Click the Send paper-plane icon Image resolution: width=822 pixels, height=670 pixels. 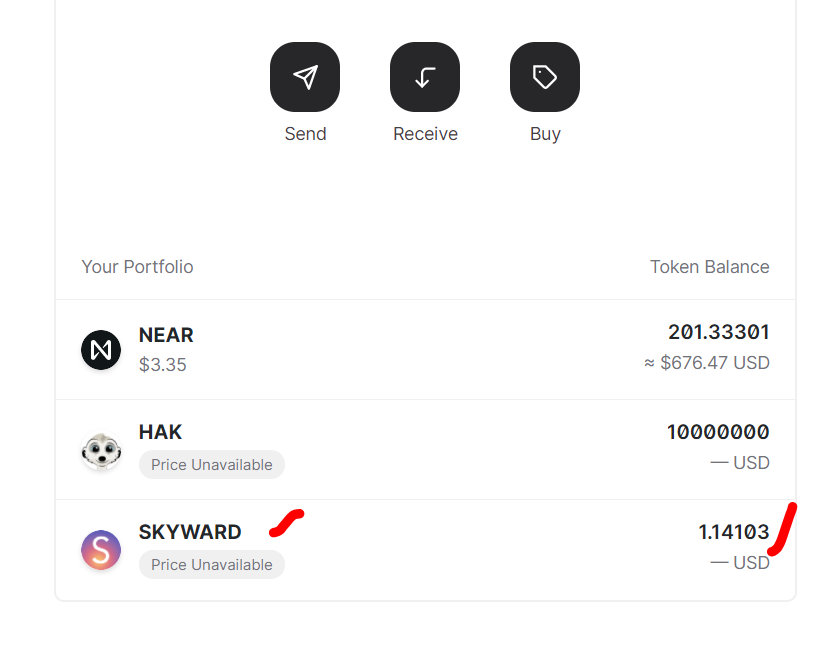[305, 77]
